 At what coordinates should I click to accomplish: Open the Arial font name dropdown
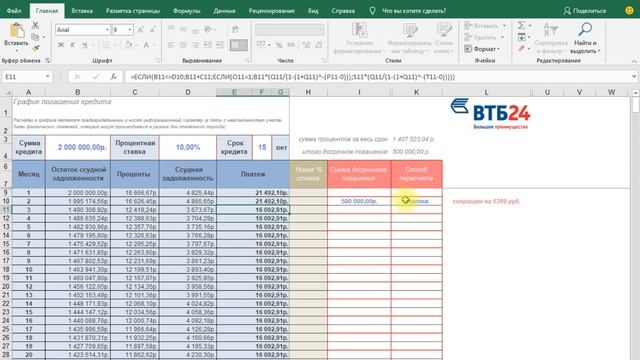click(x=107, y=30)
